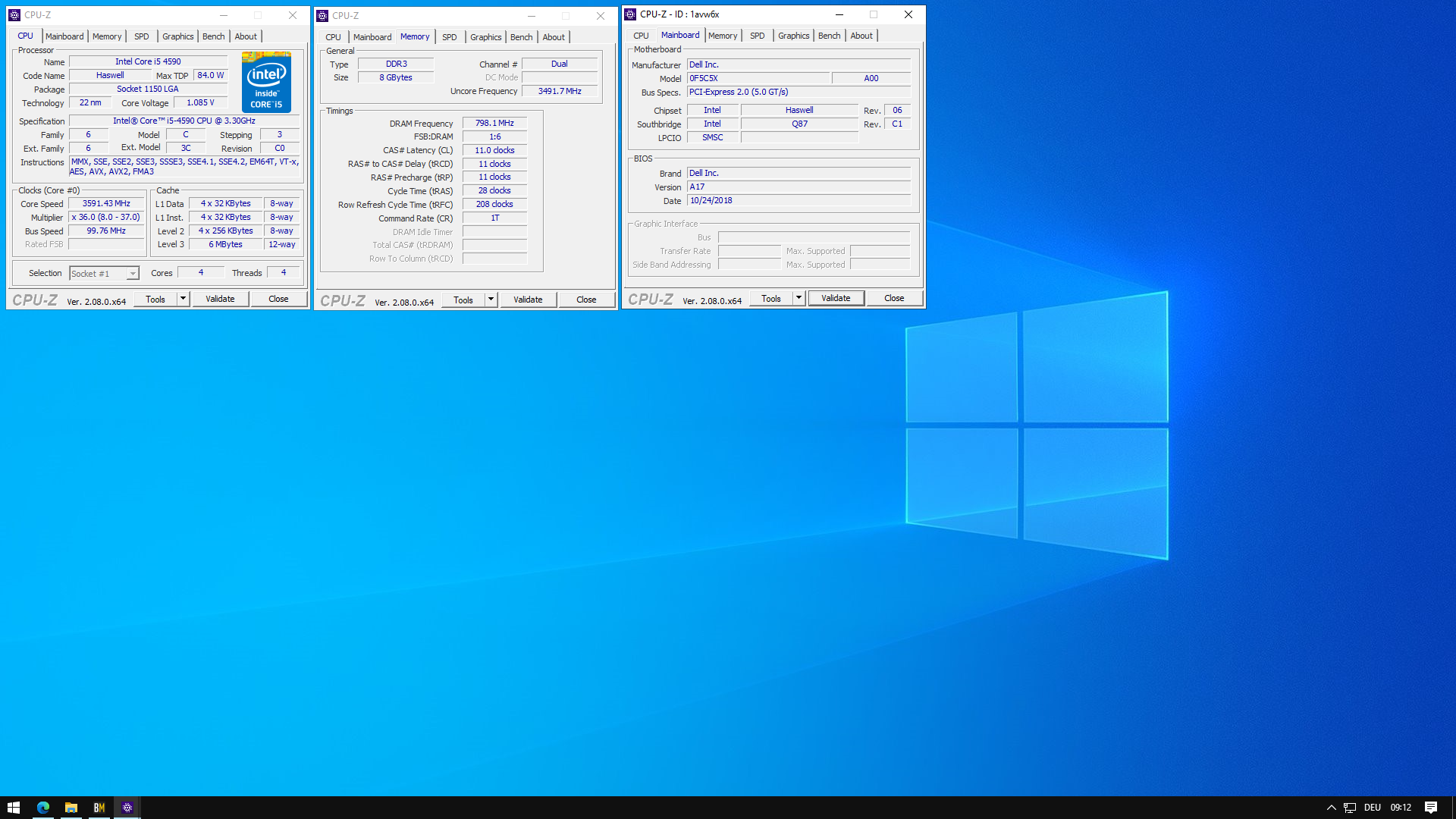Open the BM app in taskbar
Image resolution: width=1456 pixels, height=819 pixels.
(x=99, y=808)
